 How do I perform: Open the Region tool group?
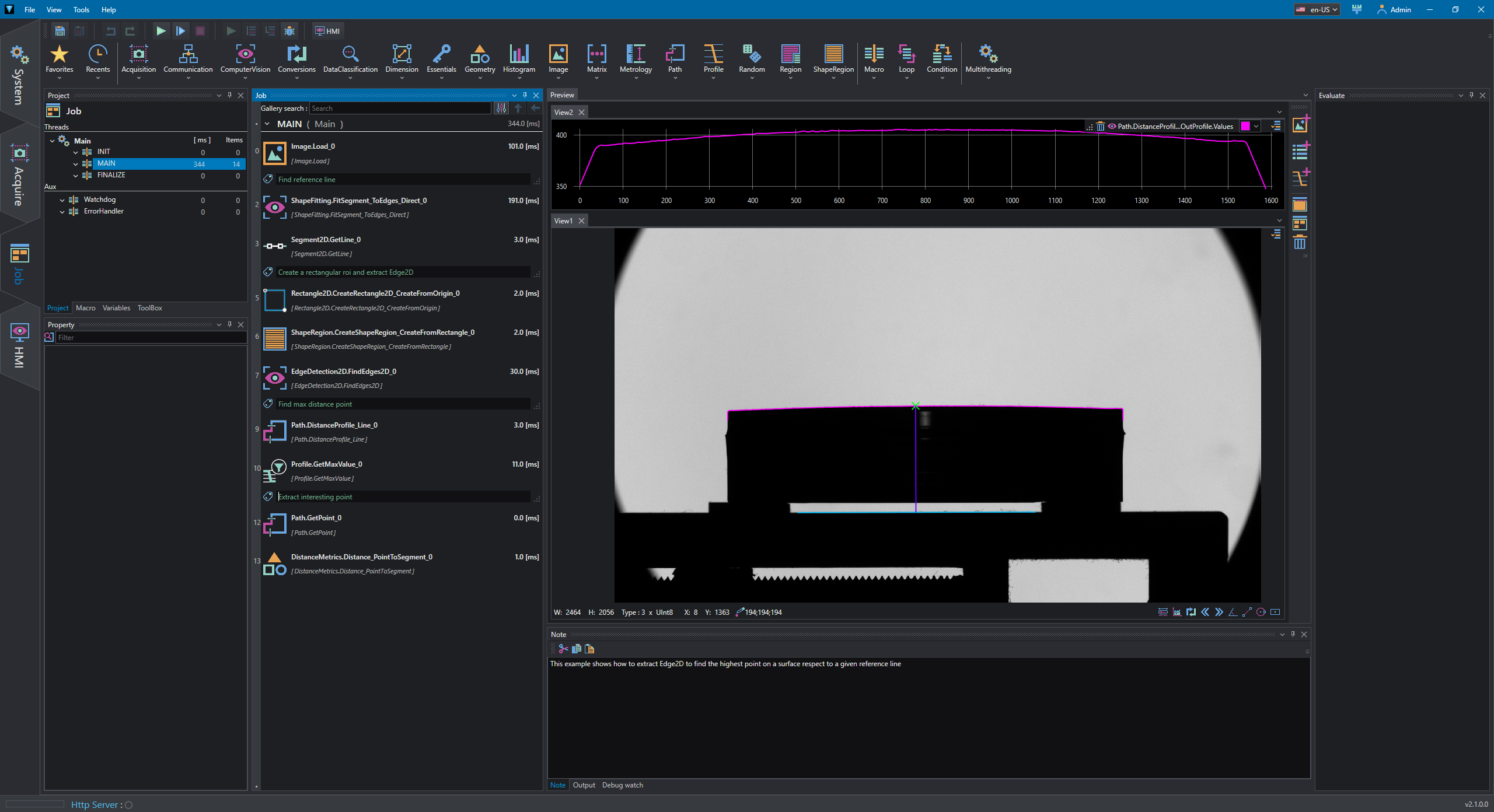coord(790,61)
